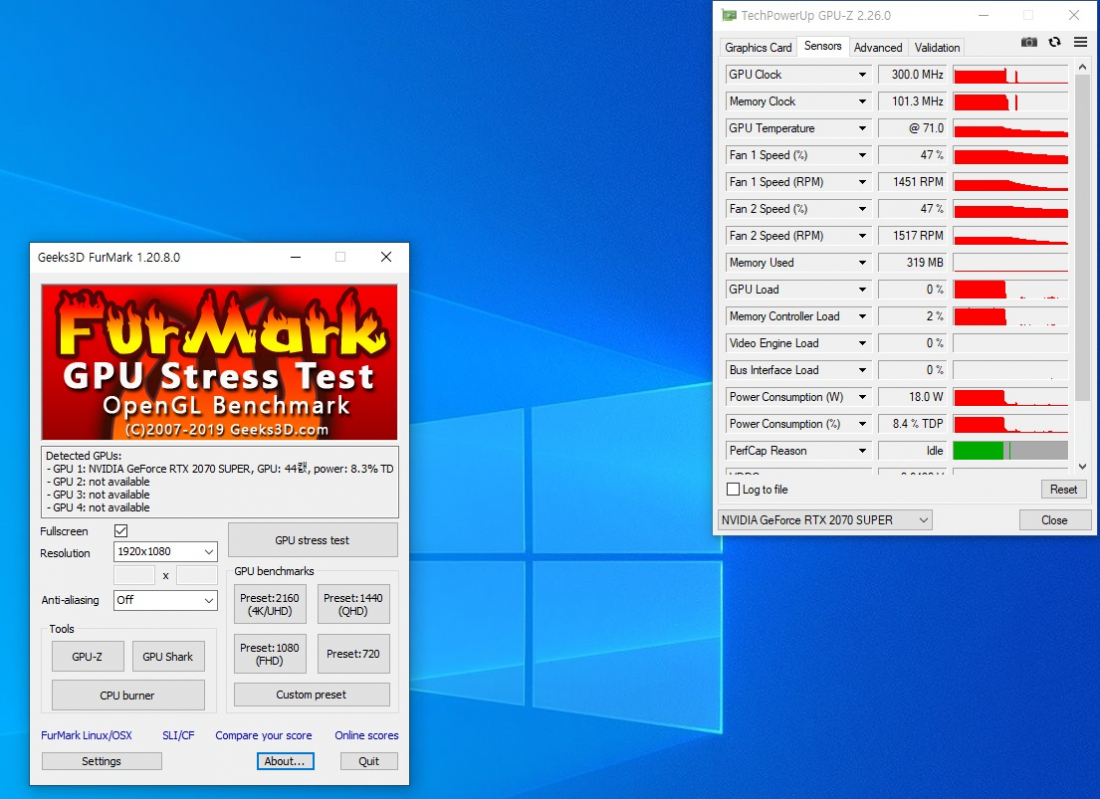The width and height of the screenshot is (1100, 799).
Task: Click the GPU-Z sensors scrollbar down arrow
Action: coord(1082,466)
